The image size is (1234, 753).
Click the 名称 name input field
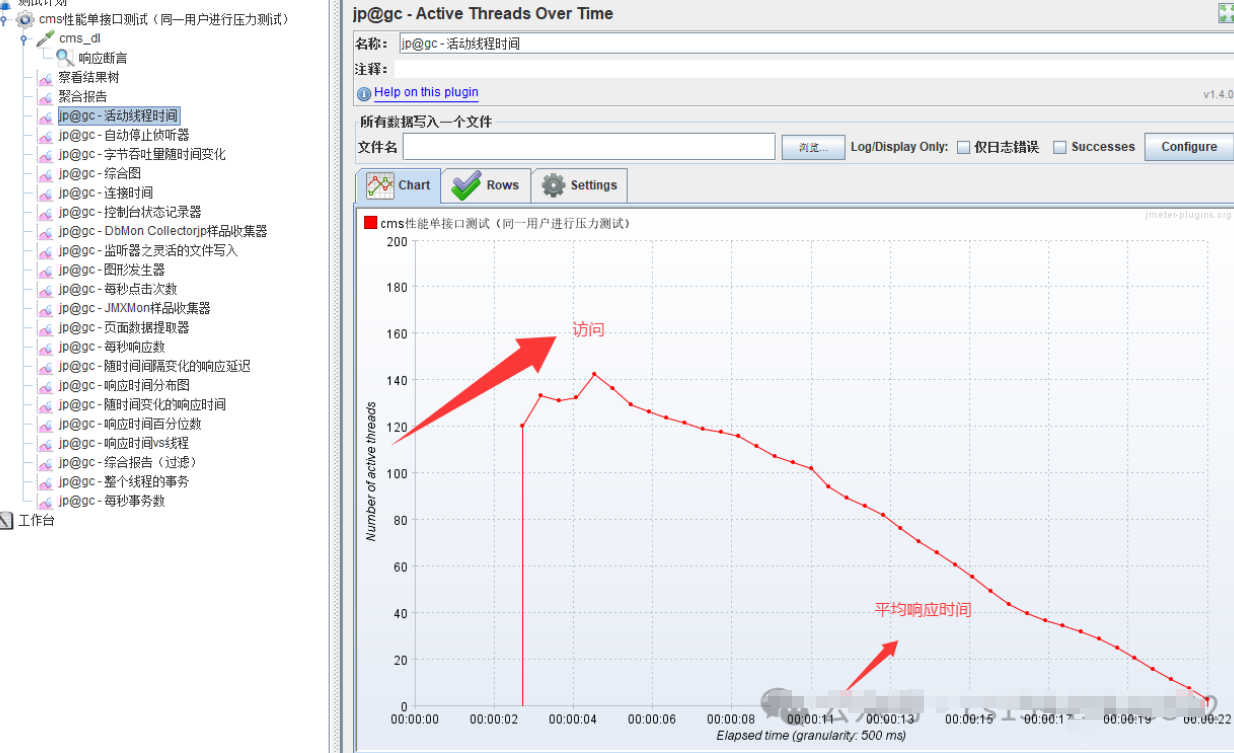tap(815, 44)
